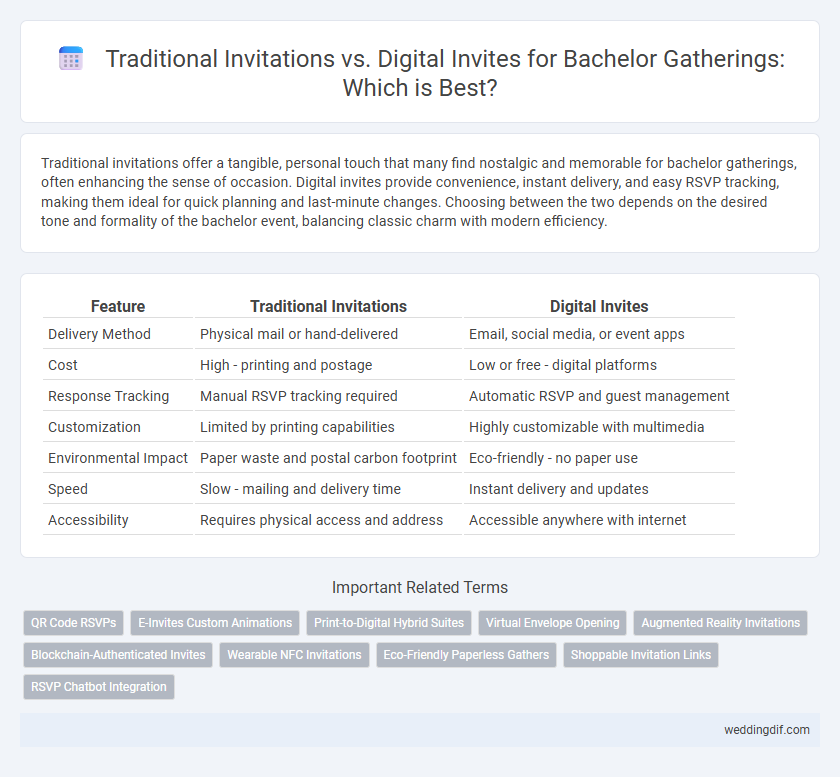This screenshot has width=840, height=777.
Task: Click the Important Related Terms heading
Action: coord(420,587)
